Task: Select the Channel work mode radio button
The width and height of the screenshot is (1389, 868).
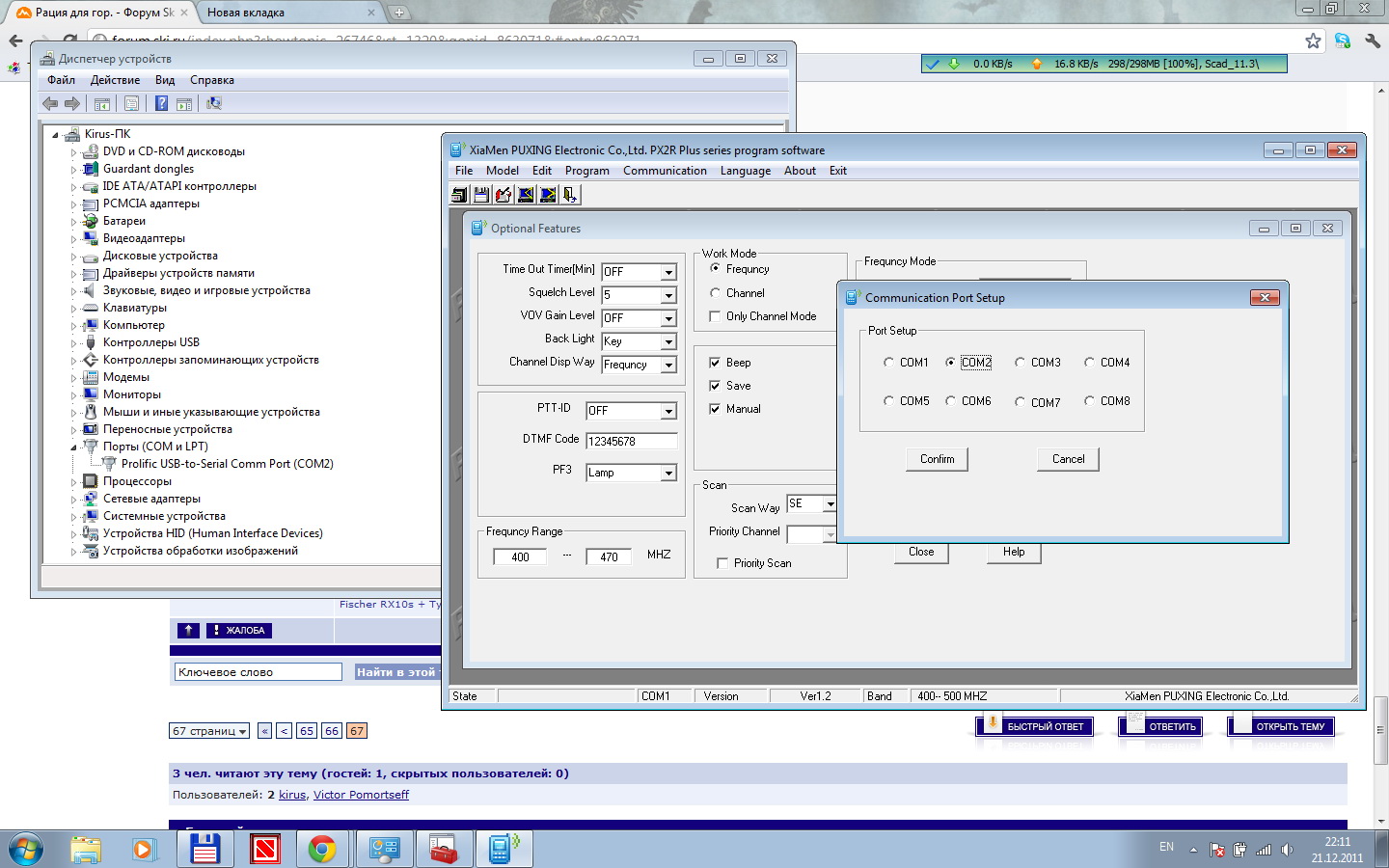Action: click(715, 293)
